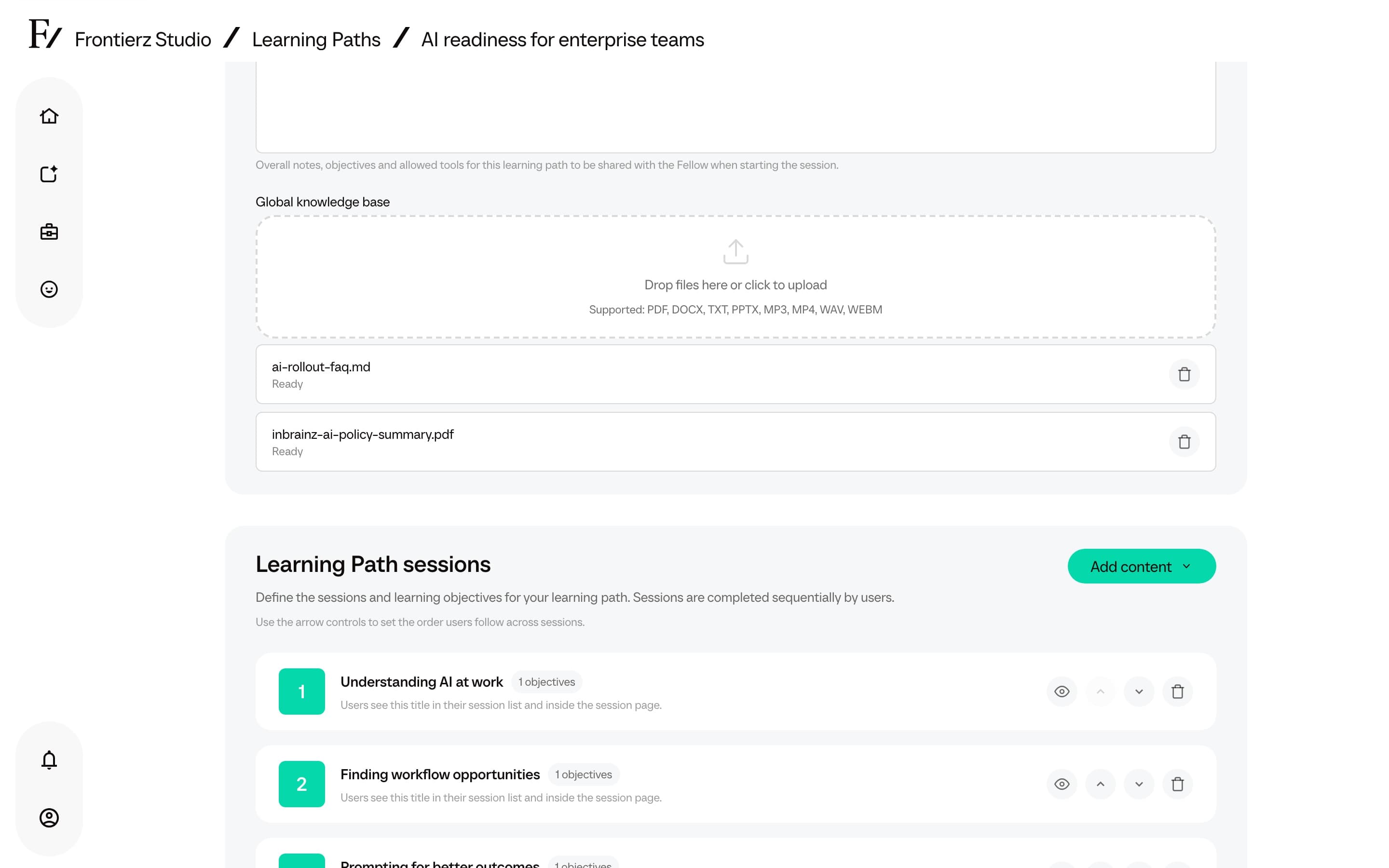Click the Learning Path sessions heading
Image resolution: width=1389 pixels, height=868 pixels.
(372, 564)
